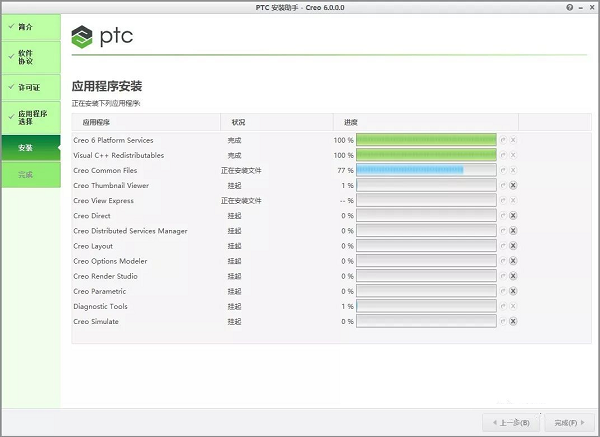Cancel Creo Distributed Services Manager install
The width and height of the screenshot is (600, 437).
(513, 231)
